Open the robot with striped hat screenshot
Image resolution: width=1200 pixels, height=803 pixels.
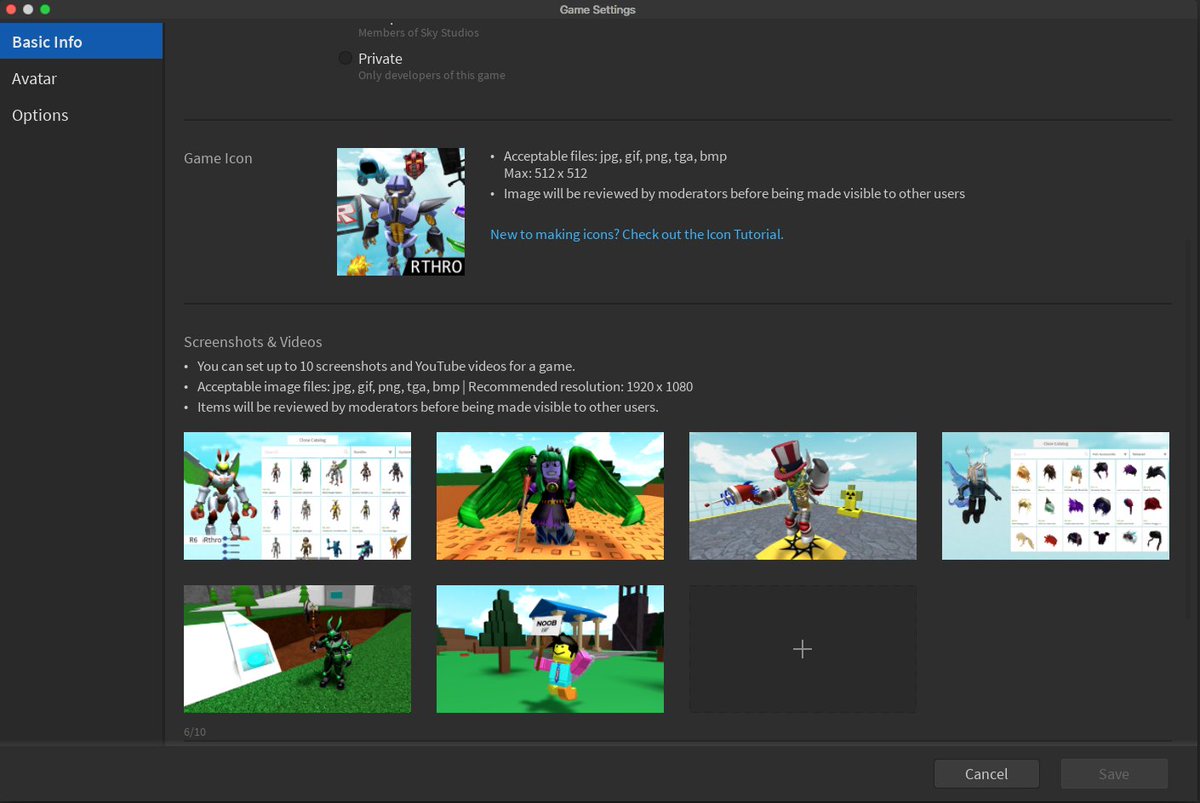(802, 496)
